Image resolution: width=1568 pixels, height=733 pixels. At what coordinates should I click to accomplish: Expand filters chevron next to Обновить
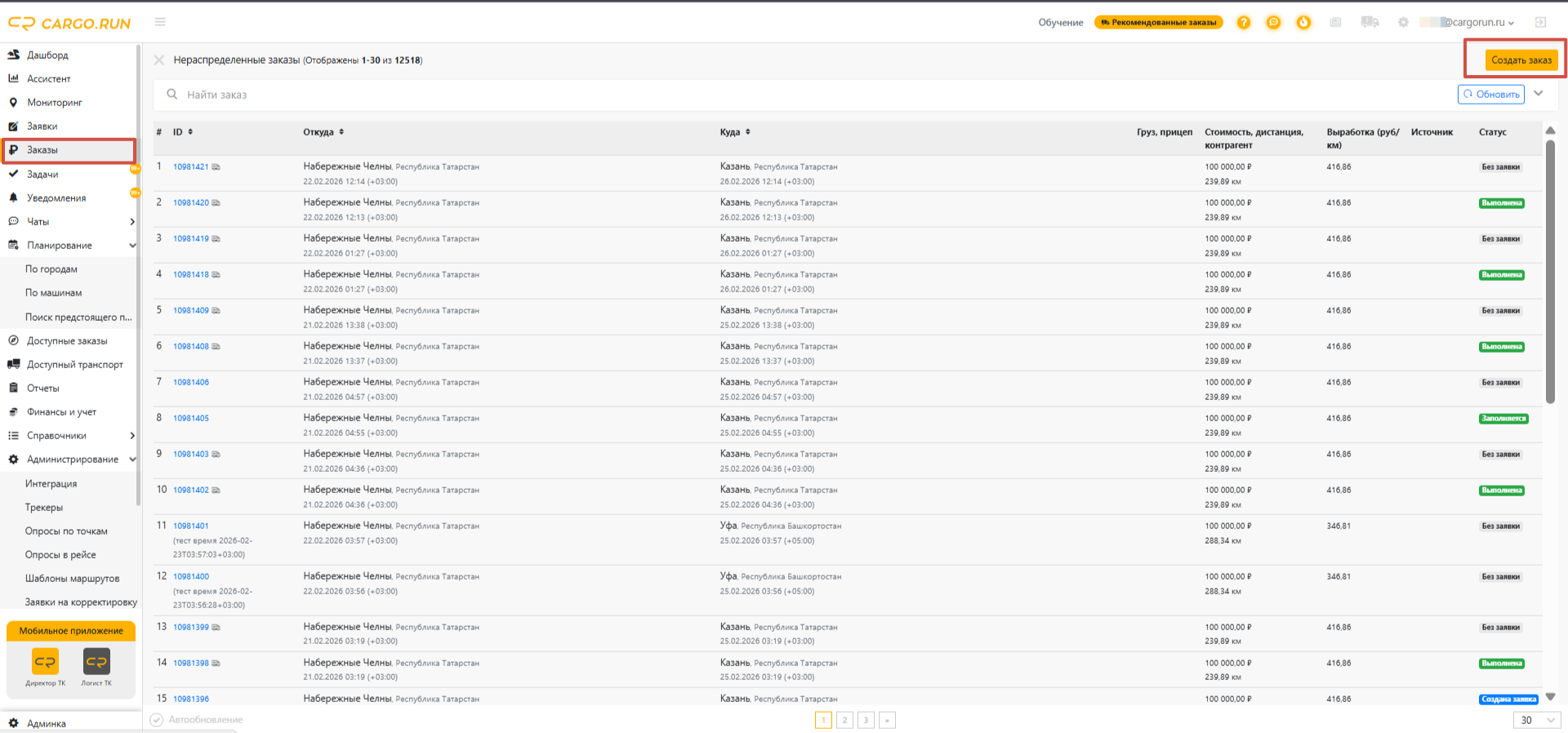coord(1539,94)
